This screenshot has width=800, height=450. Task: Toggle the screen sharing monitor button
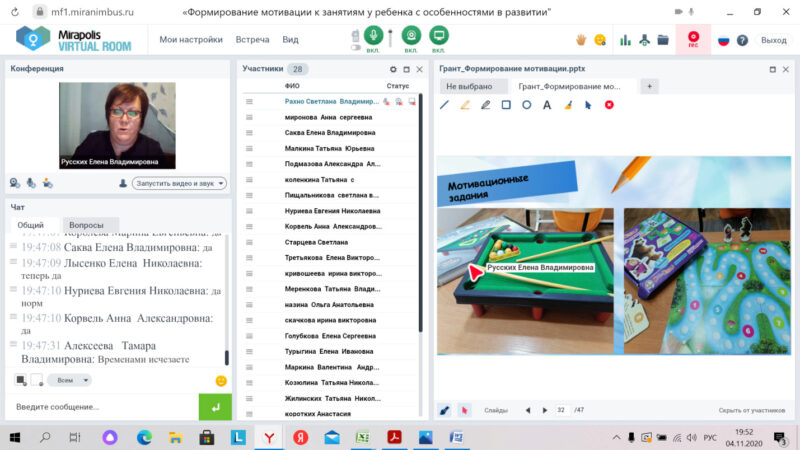438,35
